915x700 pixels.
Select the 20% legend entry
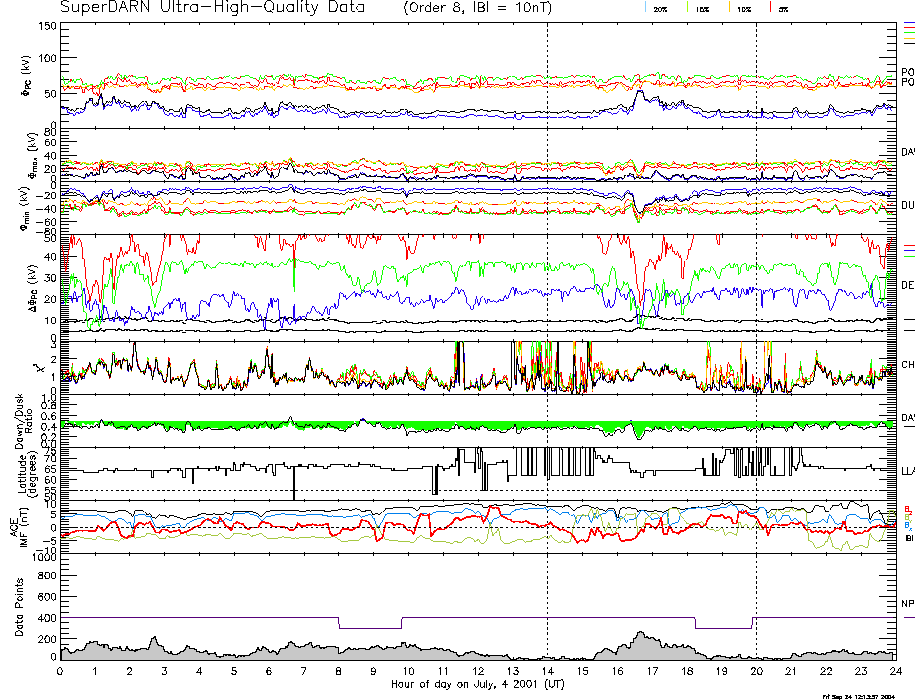tap(660, 8)
